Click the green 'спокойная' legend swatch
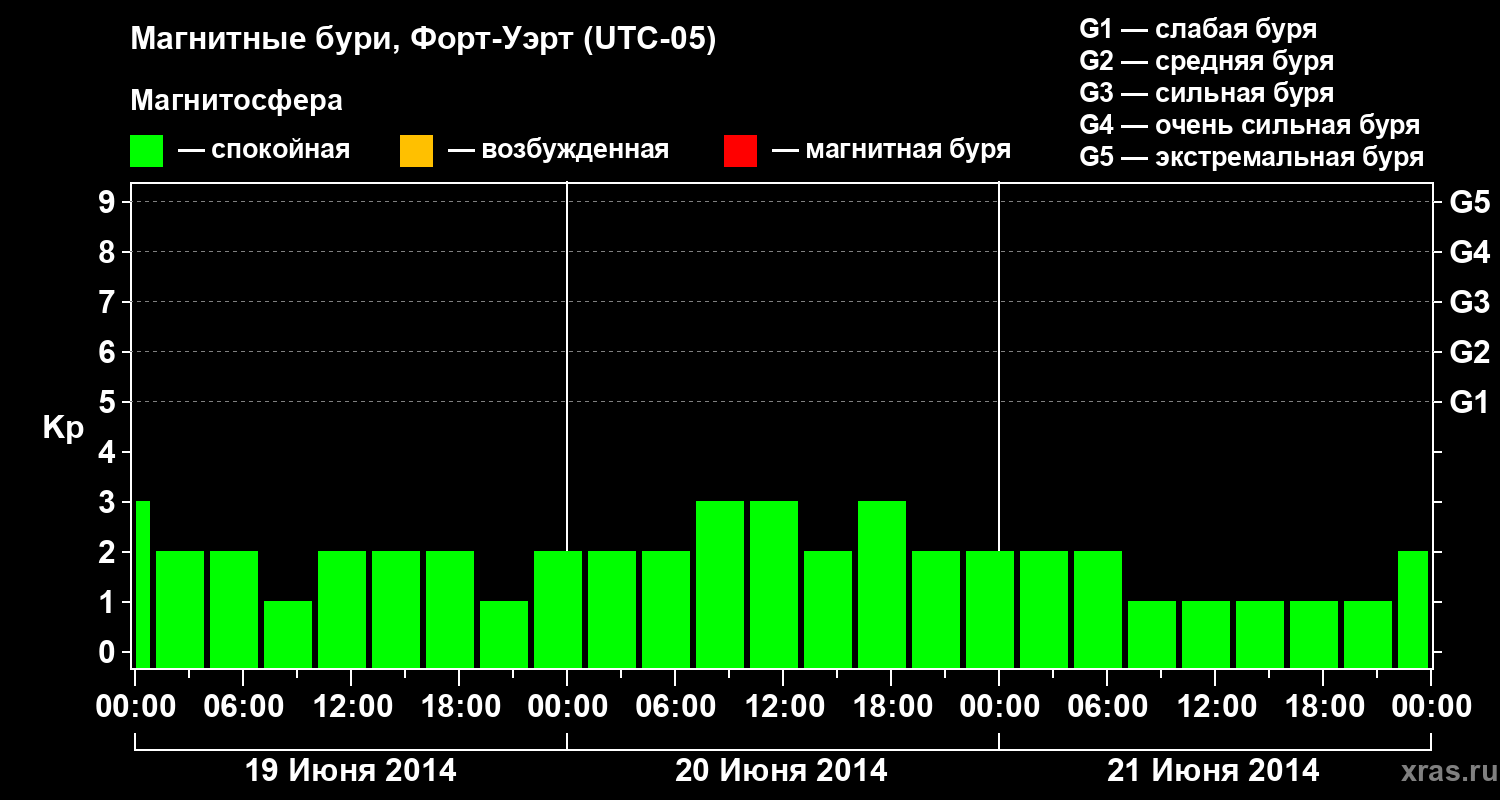Screen dimensions: 1500x800 click(x=147, y=151)
